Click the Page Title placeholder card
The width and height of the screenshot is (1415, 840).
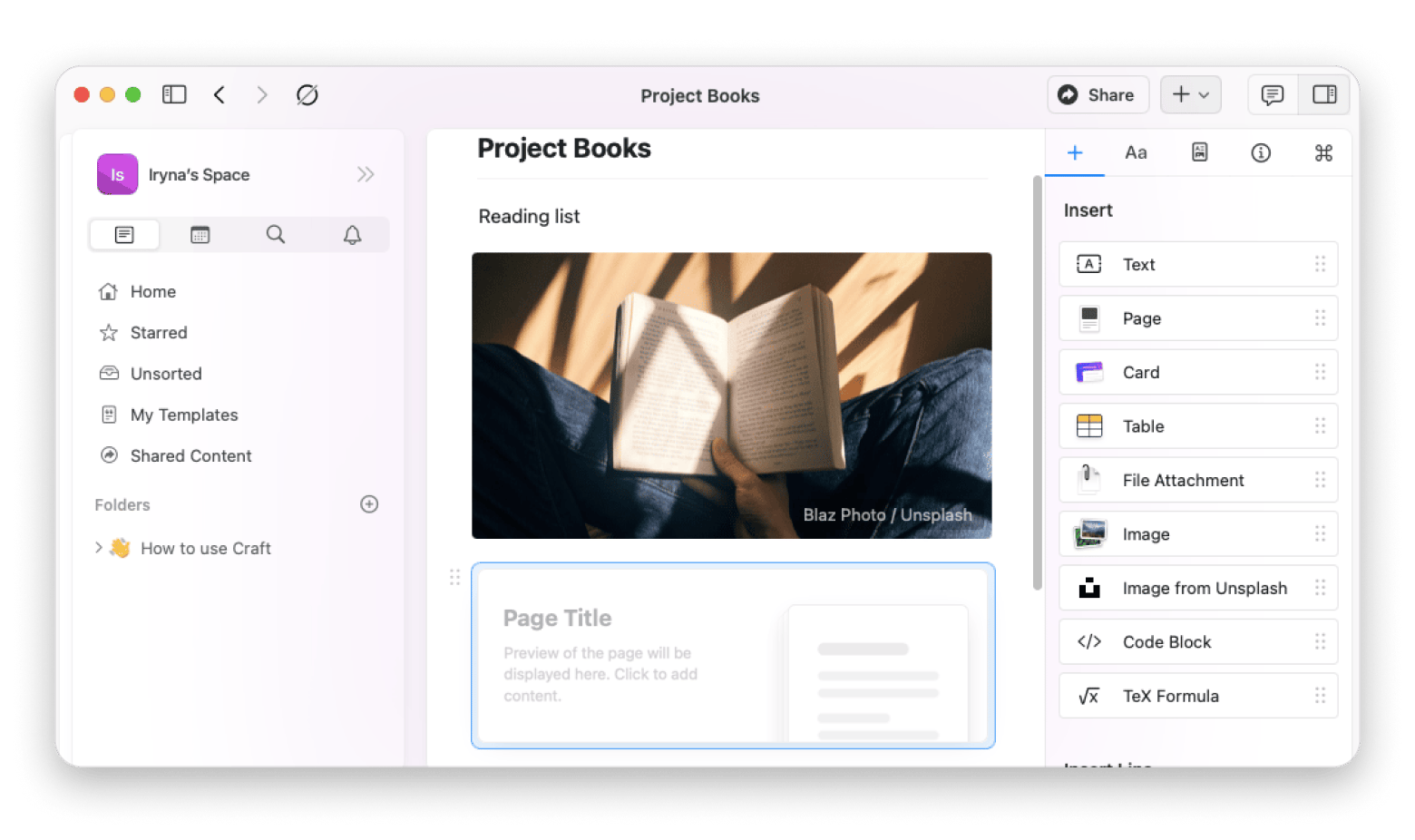coord(732,655)
